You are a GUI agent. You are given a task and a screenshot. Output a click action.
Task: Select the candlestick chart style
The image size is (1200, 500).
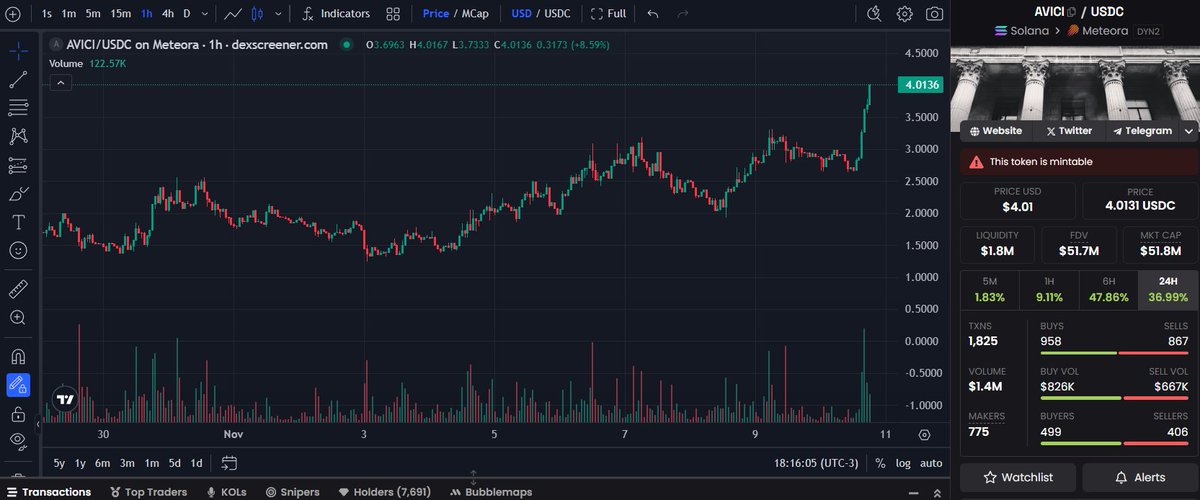click(x=255, y=14)
